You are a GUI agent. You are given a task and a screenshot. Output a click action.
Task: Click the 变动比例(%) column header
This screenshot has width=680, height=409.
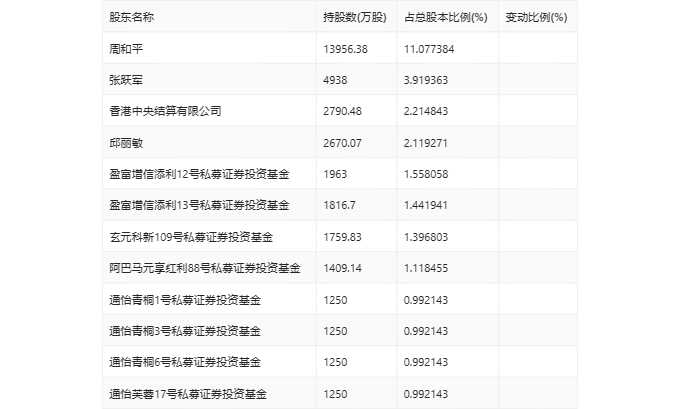[x=536, y=17]
